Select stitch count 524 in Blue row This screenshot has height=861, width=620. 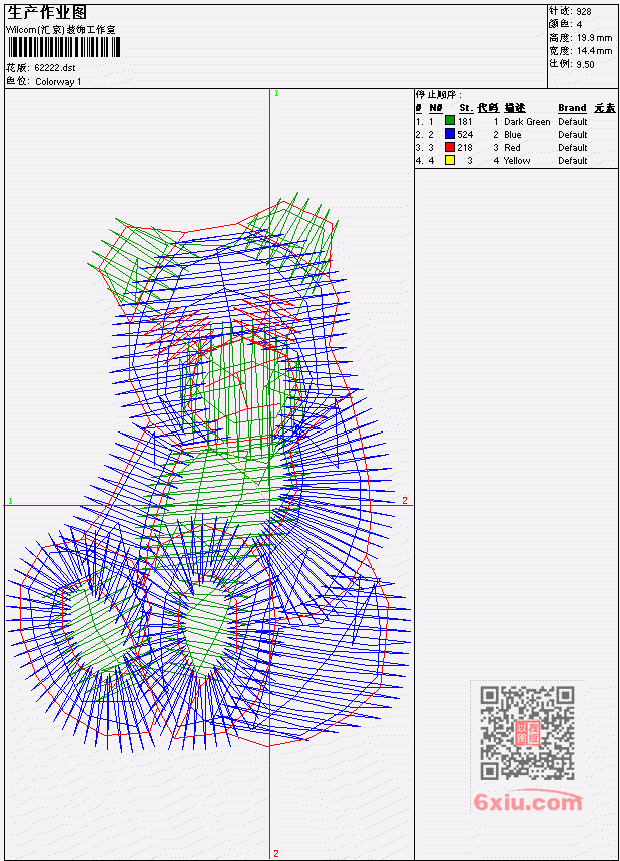click(x=465, y=135)
